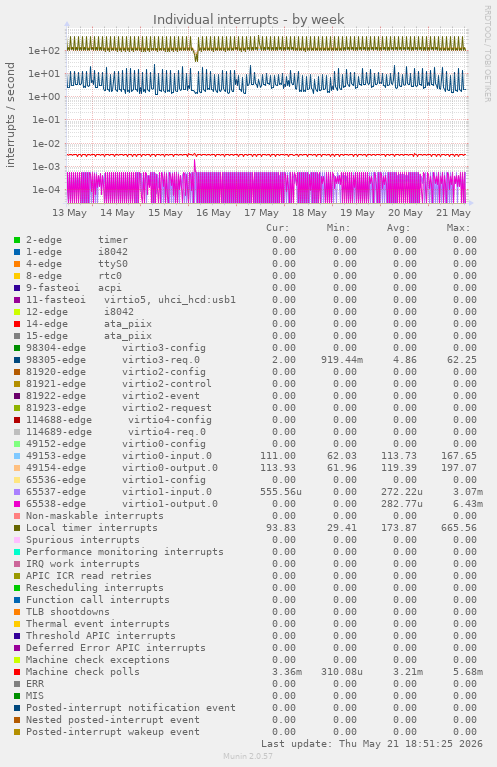Click the TLB shootdowns legend entry
497x767 pixels.
click(68, 612)
